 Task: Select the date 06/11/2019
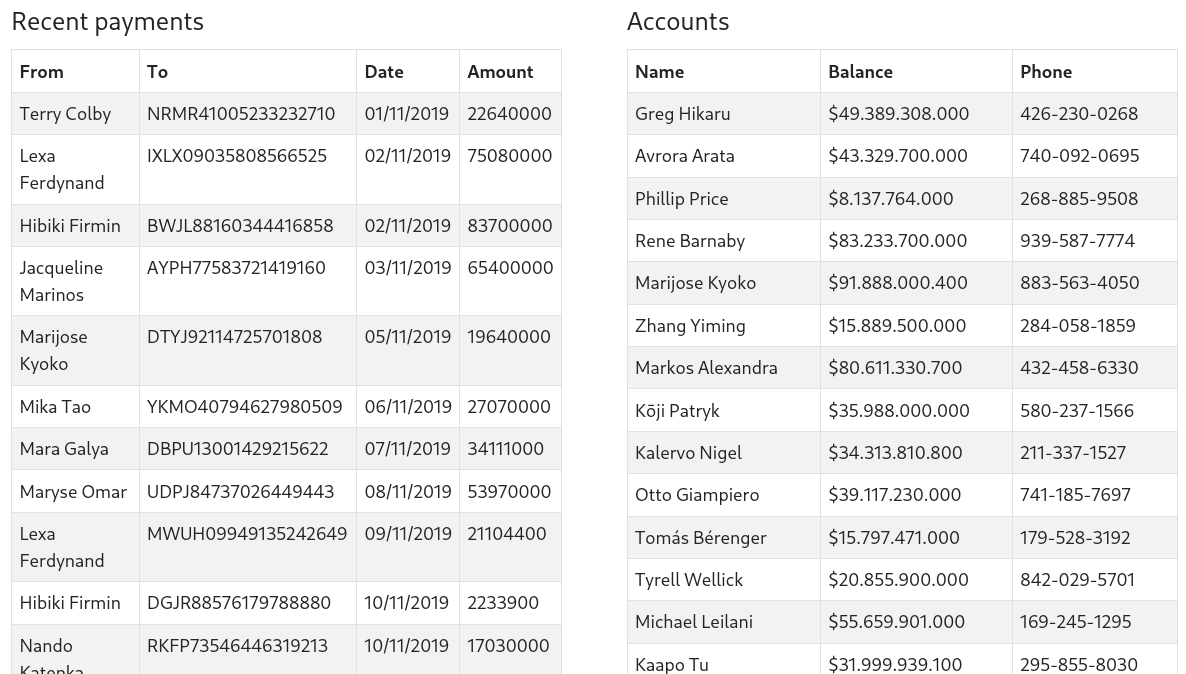(407, 407)
